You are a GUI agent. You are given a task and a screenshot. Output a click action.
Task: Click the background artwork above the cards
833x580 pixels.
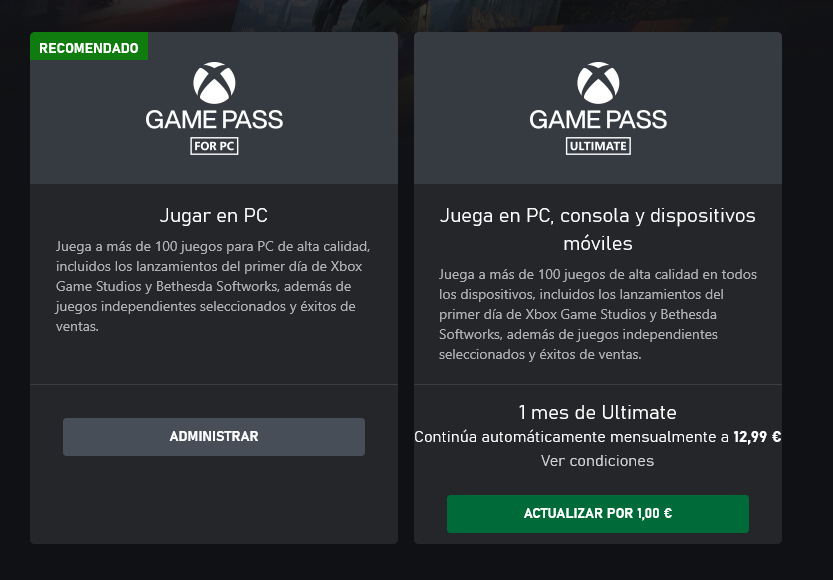coord(416,15)
